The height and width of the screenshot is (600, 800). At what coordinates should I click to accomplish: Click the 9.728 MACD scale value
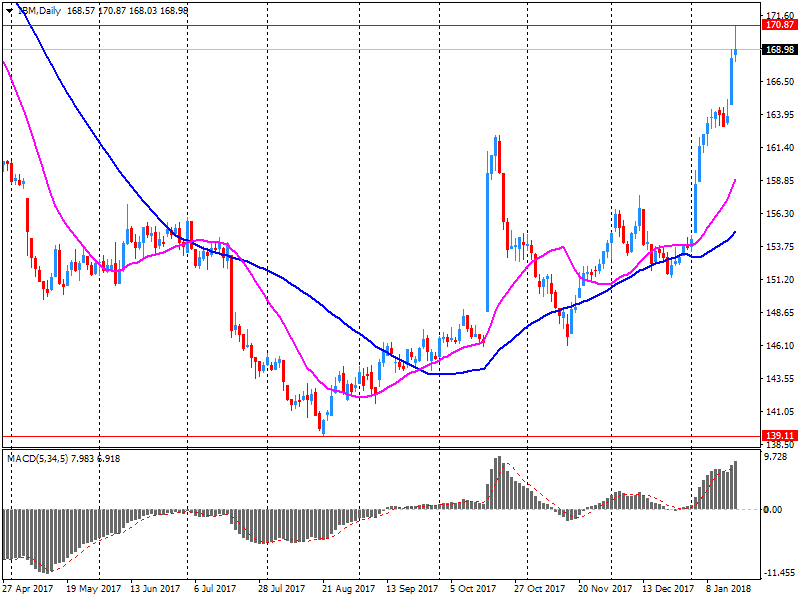pyautogui.click(x=777, y=457)
